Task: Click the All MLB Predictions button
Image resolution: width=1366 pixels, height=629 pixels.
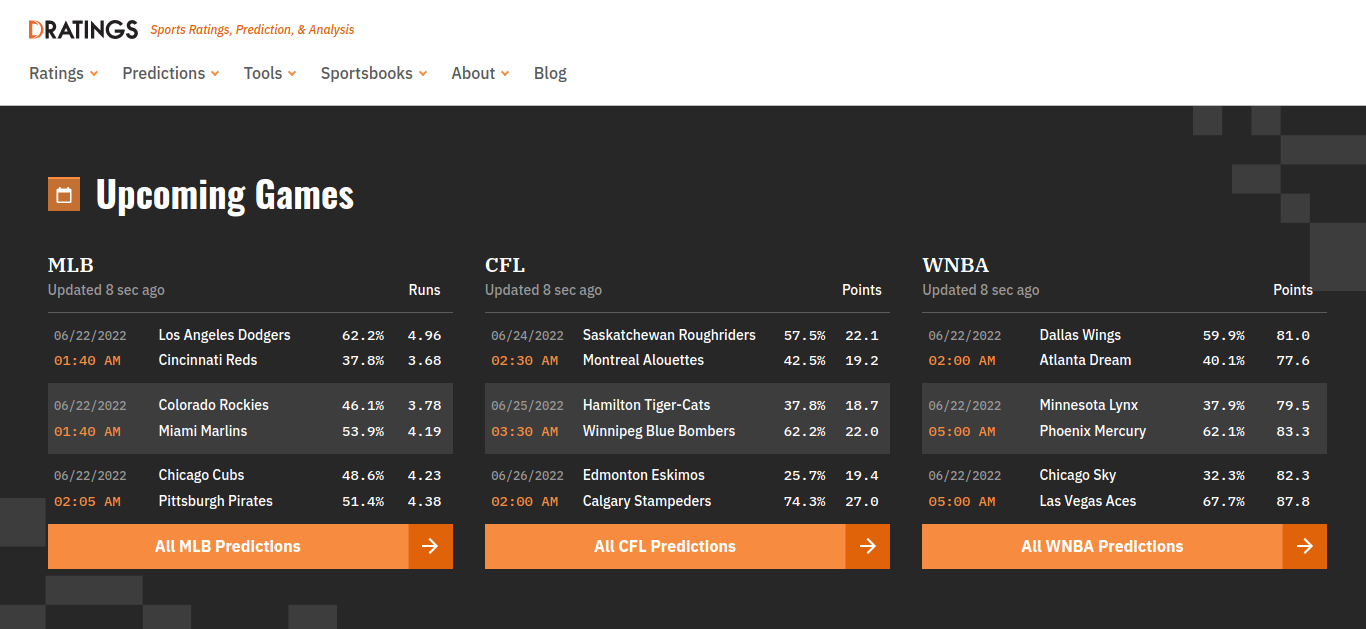Action: pos(250,546)
